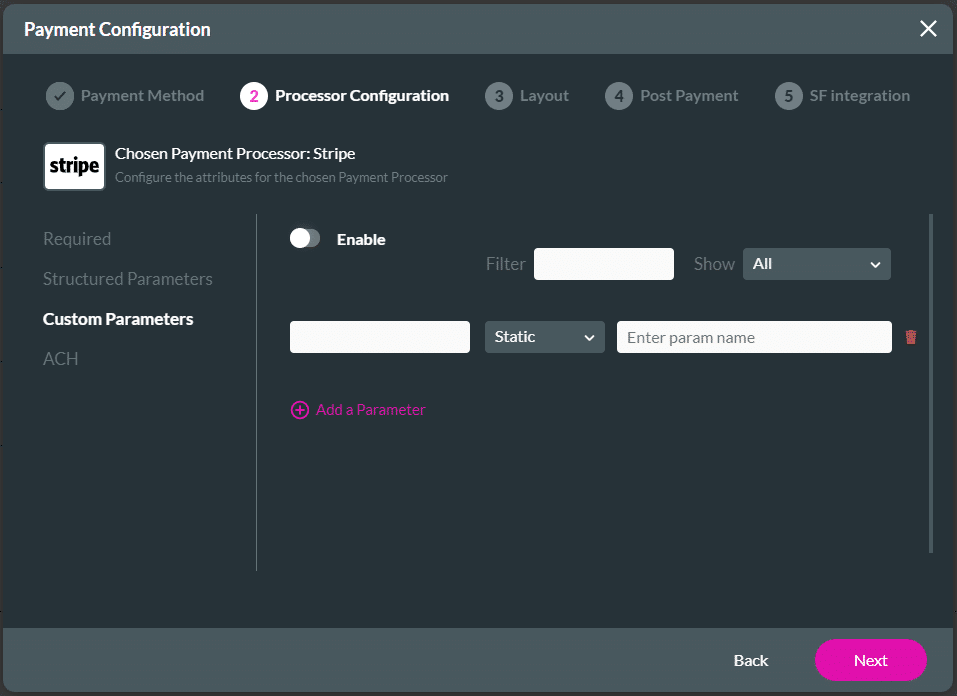957x696 pixels.
Task: Click the step 3 Layout circle icon
Action: pos(499,95)
